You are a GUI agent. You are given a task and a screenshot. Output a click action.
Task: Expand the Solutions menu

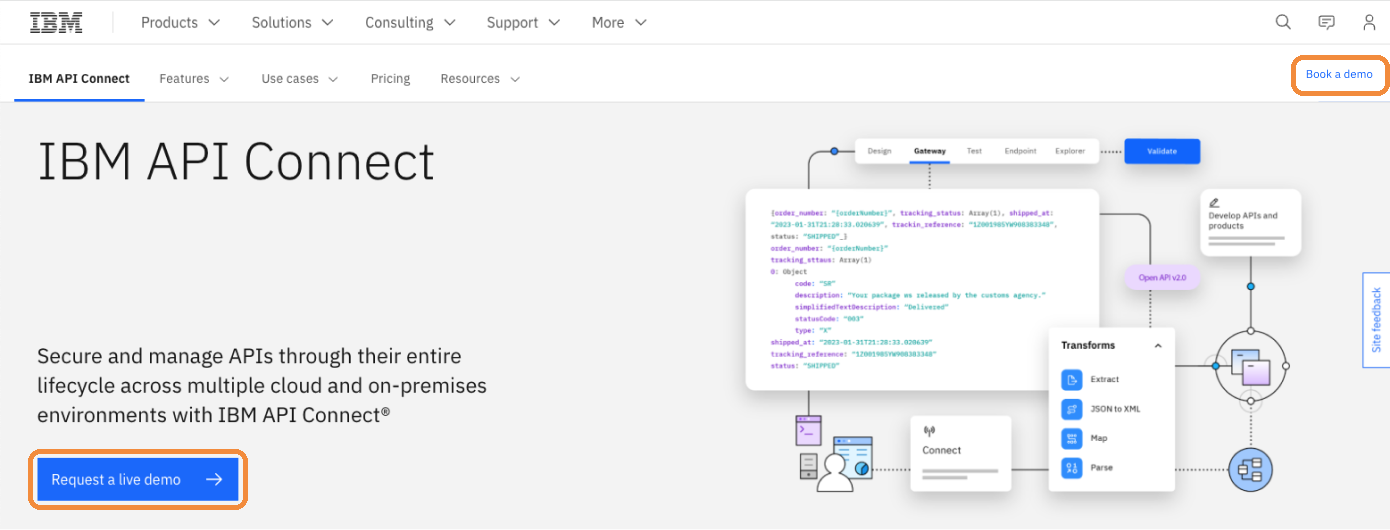292,22
